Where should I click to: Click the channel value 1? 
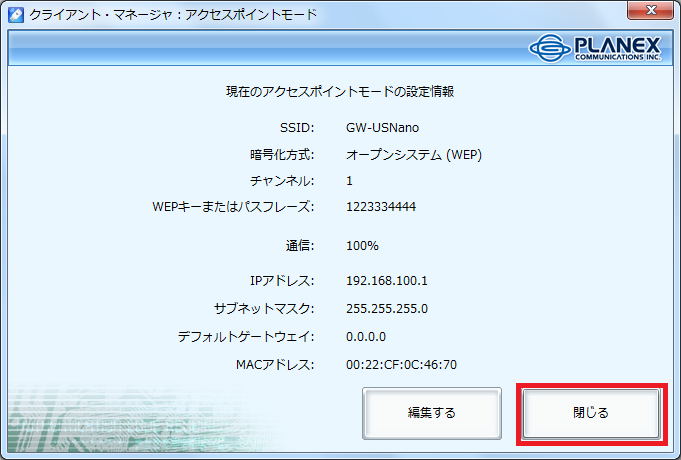349,181
